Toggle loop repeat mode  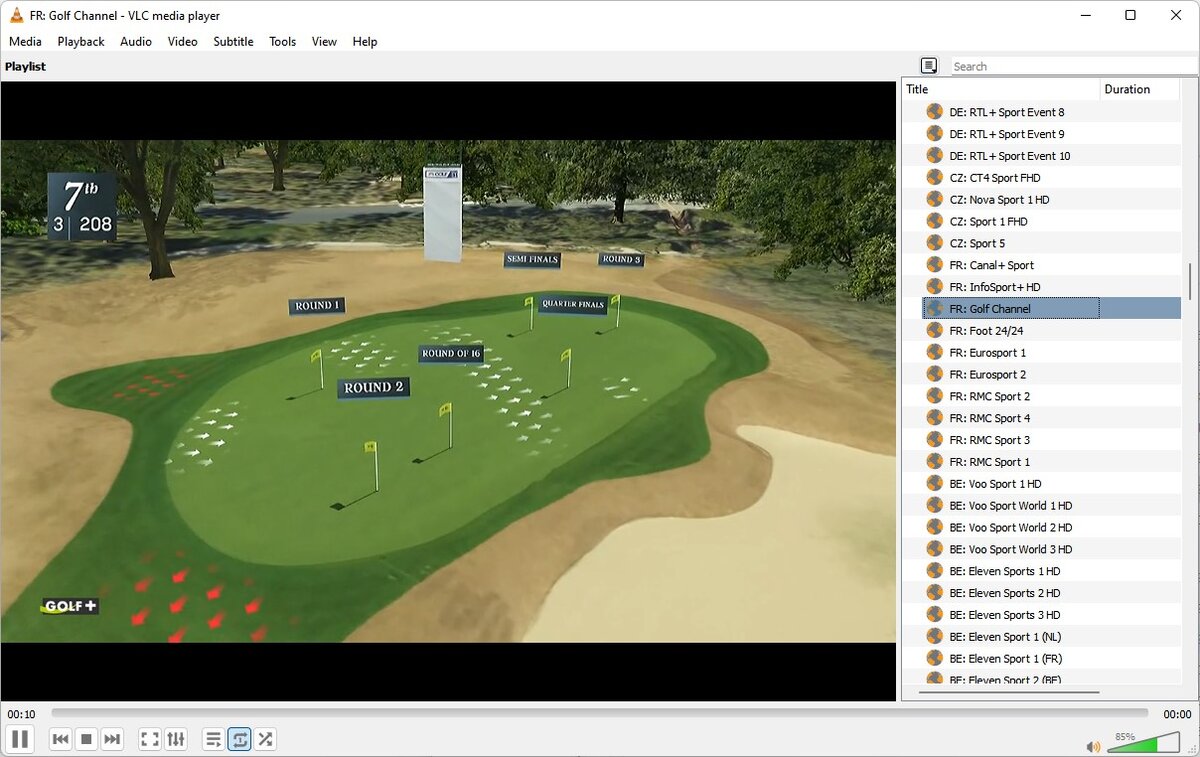[x=239, y=739]
